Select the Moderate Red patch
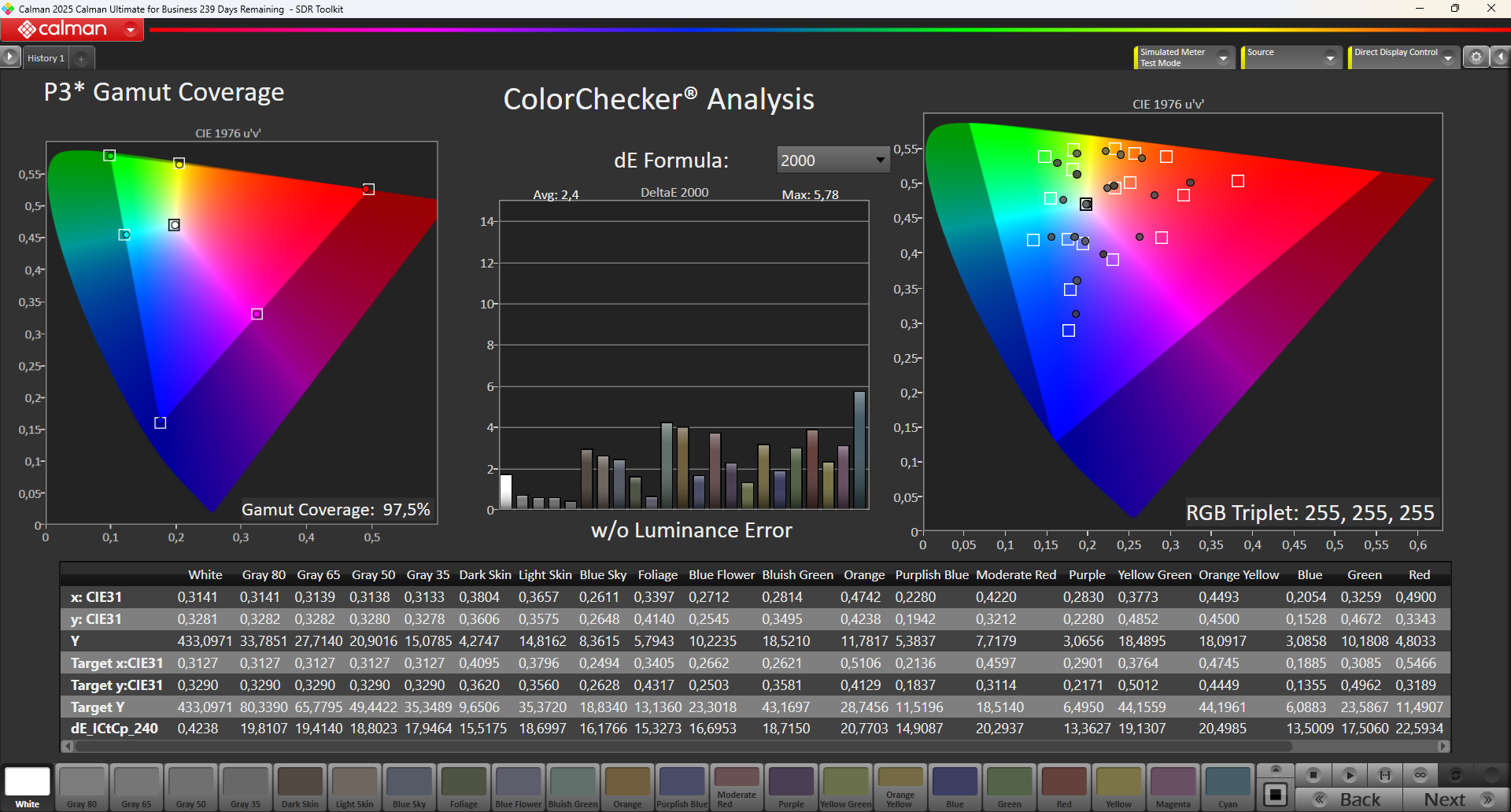 [x=737, y=787]
